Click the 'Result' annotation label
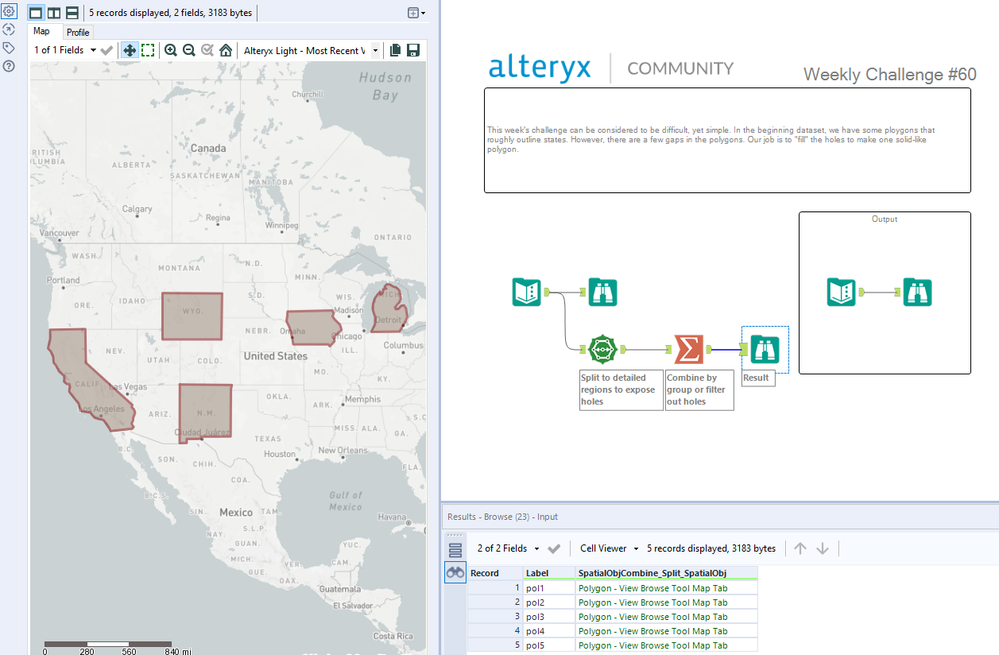999x655 pixels. 758,378
